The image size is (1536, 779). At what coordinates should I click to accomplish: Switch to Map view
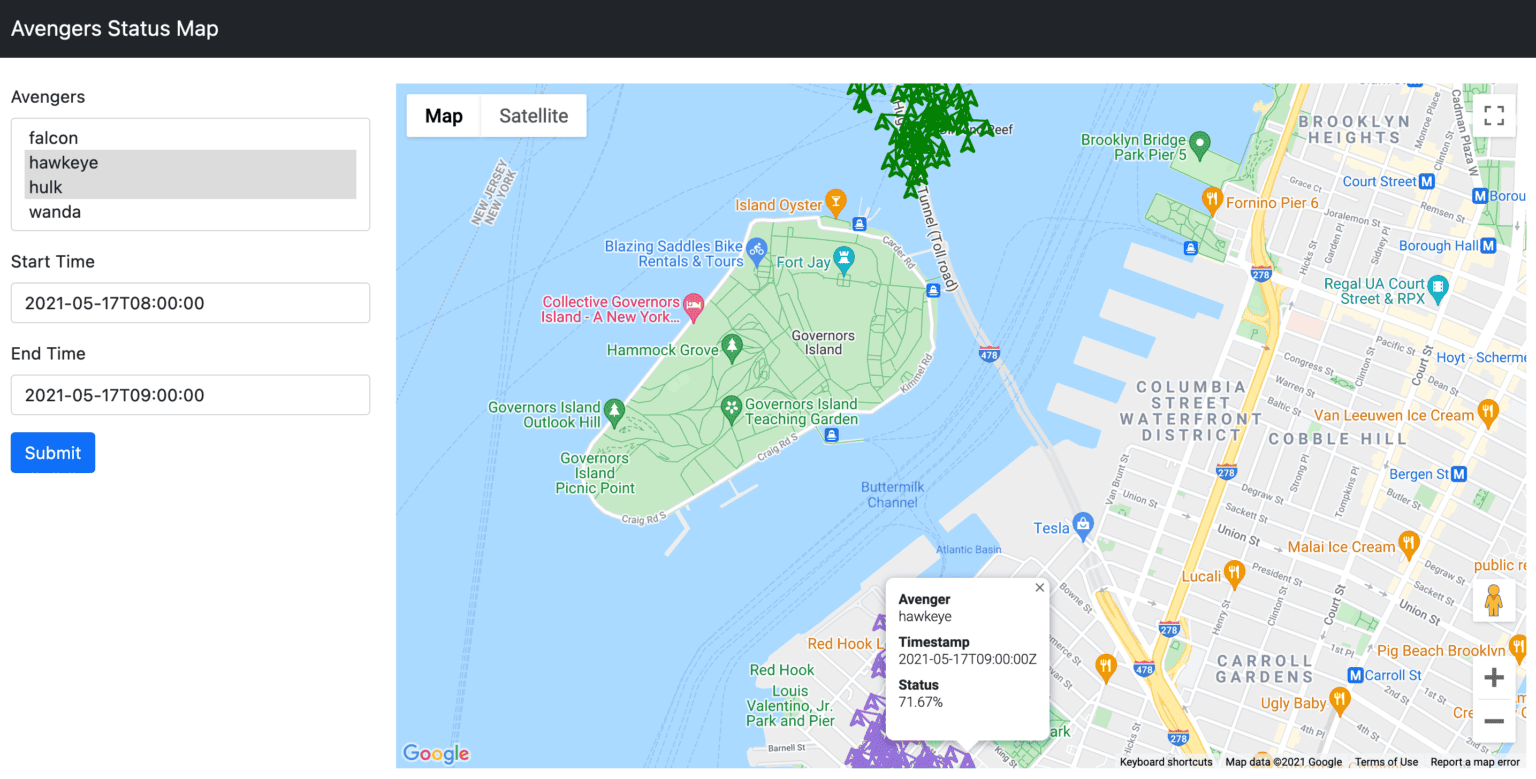coord(443,115)
